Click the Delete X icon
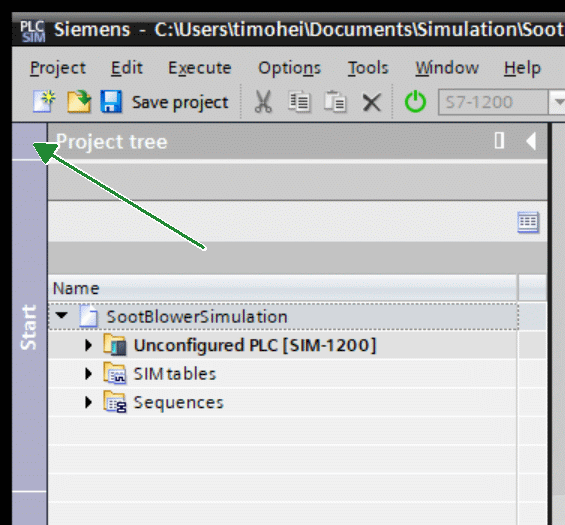 coord(372,103)
